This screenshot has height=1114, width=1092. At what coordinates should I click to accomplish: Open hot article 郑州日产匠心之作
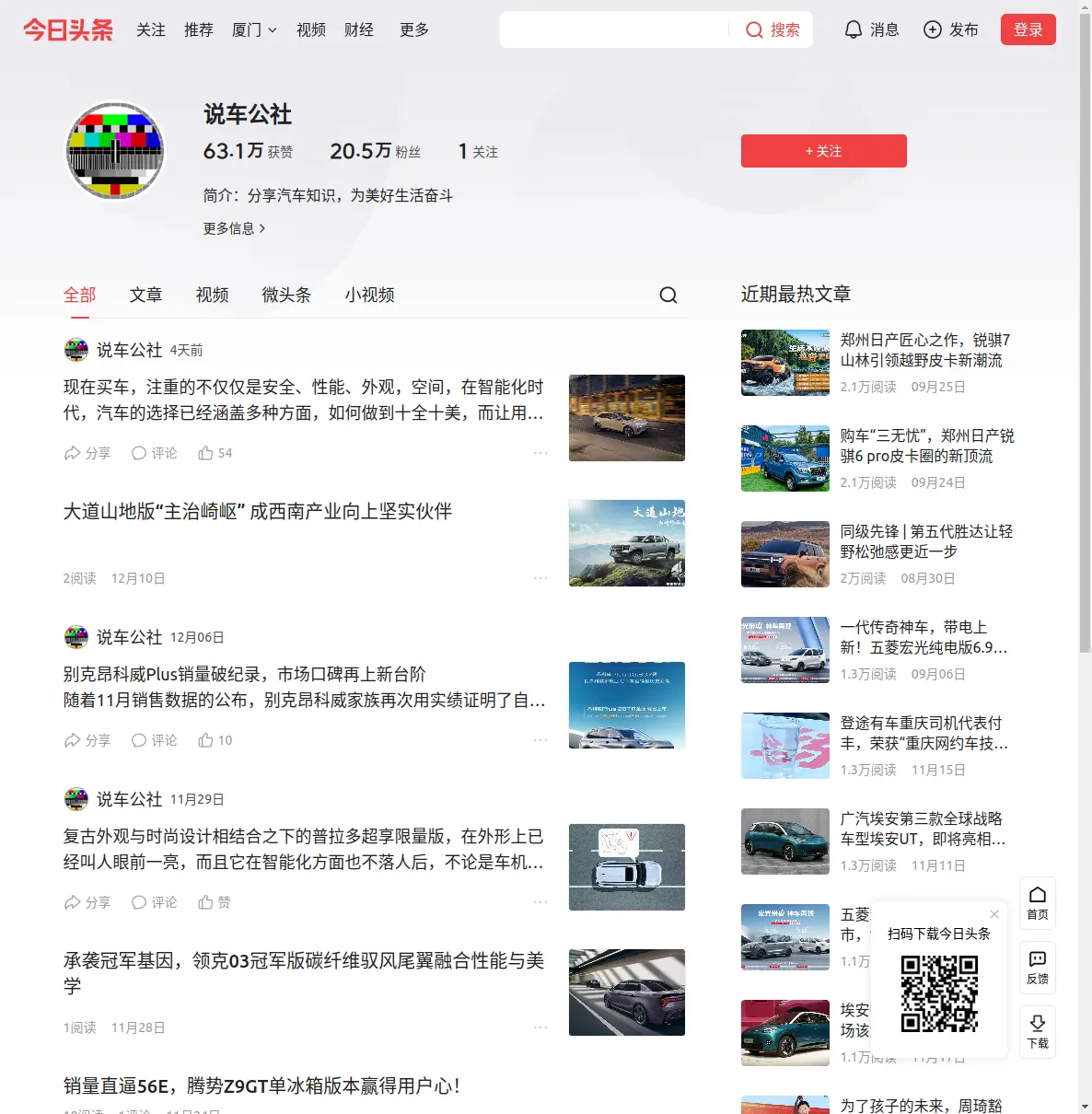click(x=925, y=350)
